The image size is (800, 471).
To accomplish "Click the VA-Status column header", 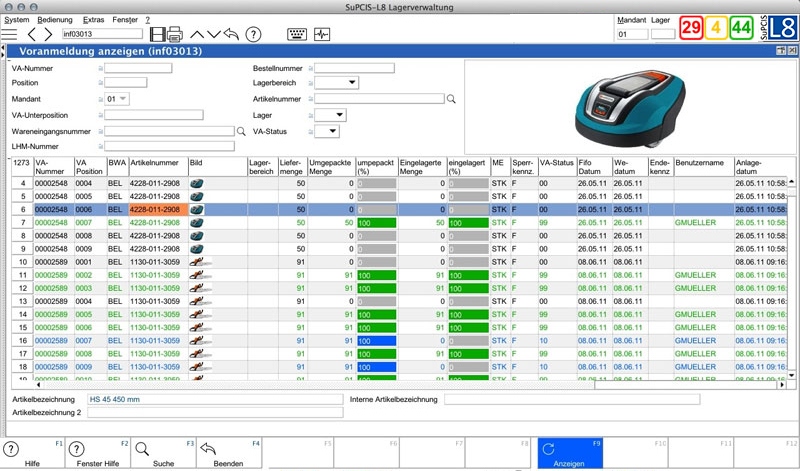I will coord(557,167).
